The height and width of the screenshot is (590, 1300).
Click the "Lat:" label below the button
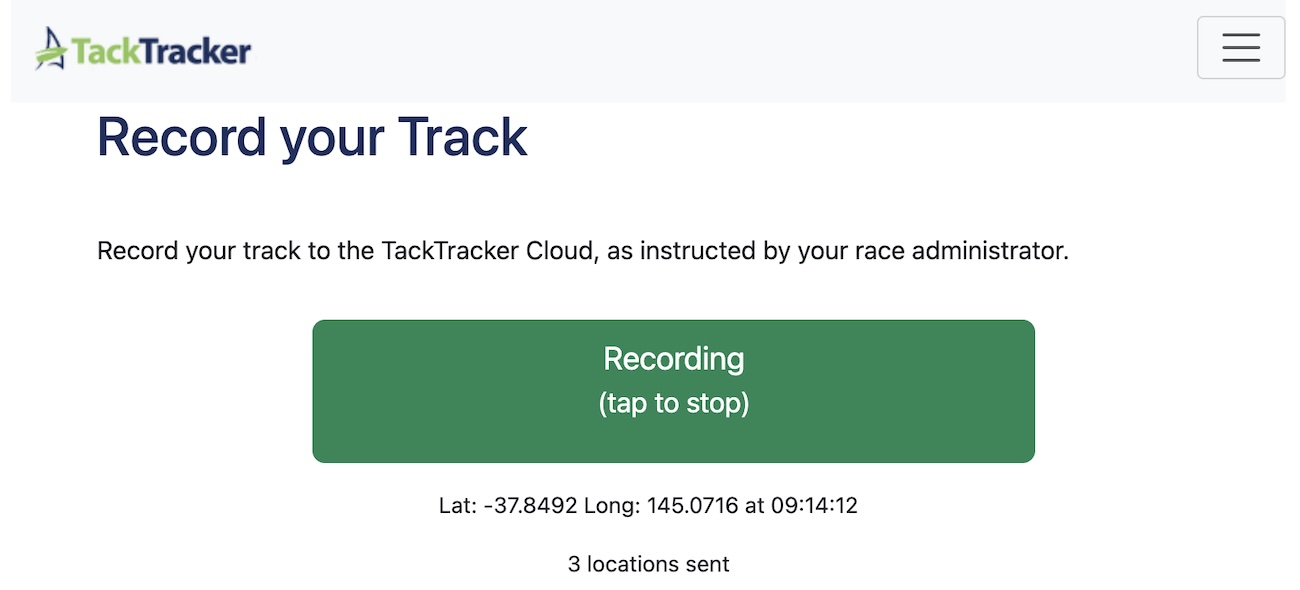tap(457, 506)
